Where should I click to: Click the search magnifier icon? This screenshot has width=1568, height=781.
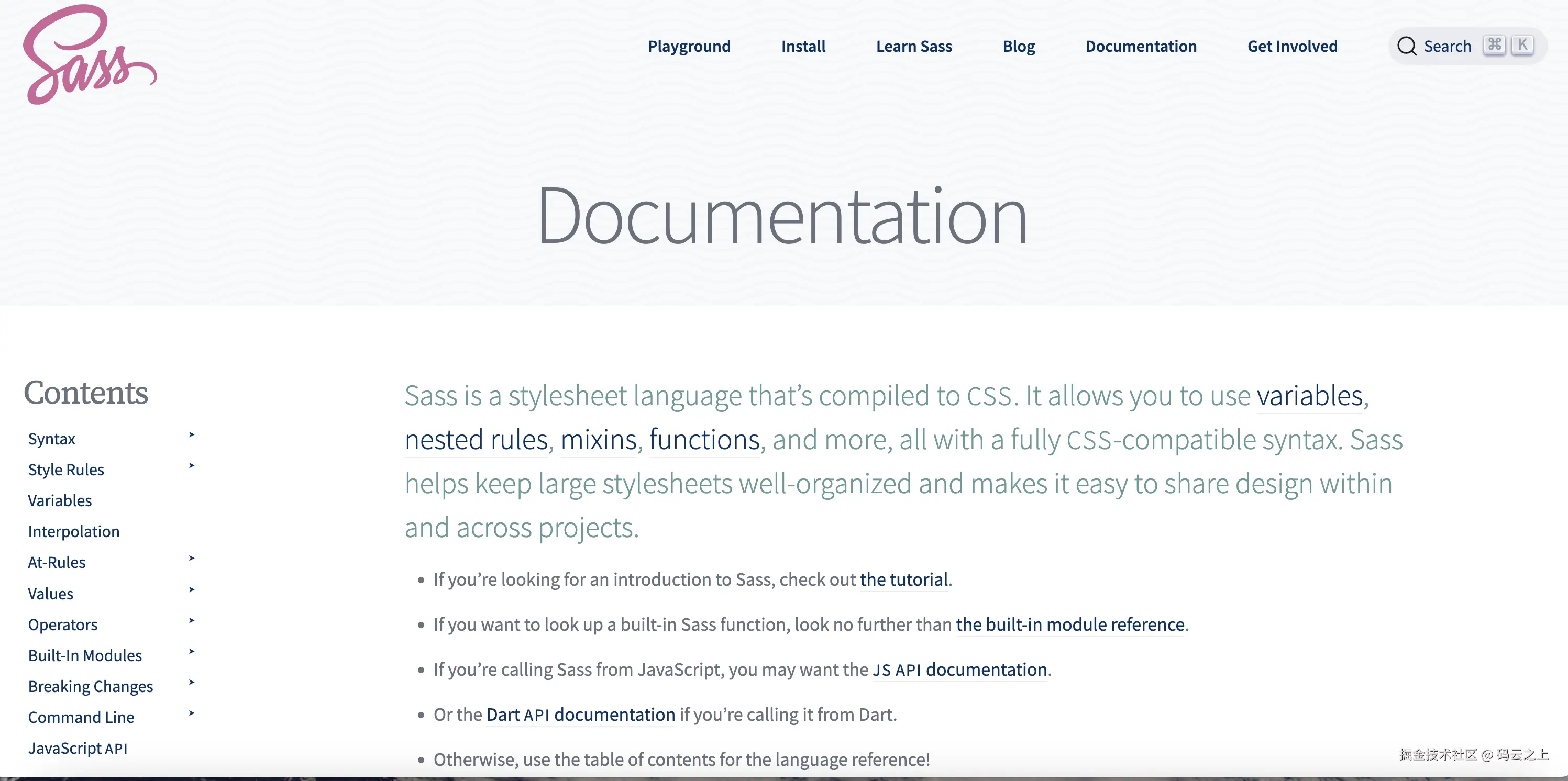tap(1406, 46)
